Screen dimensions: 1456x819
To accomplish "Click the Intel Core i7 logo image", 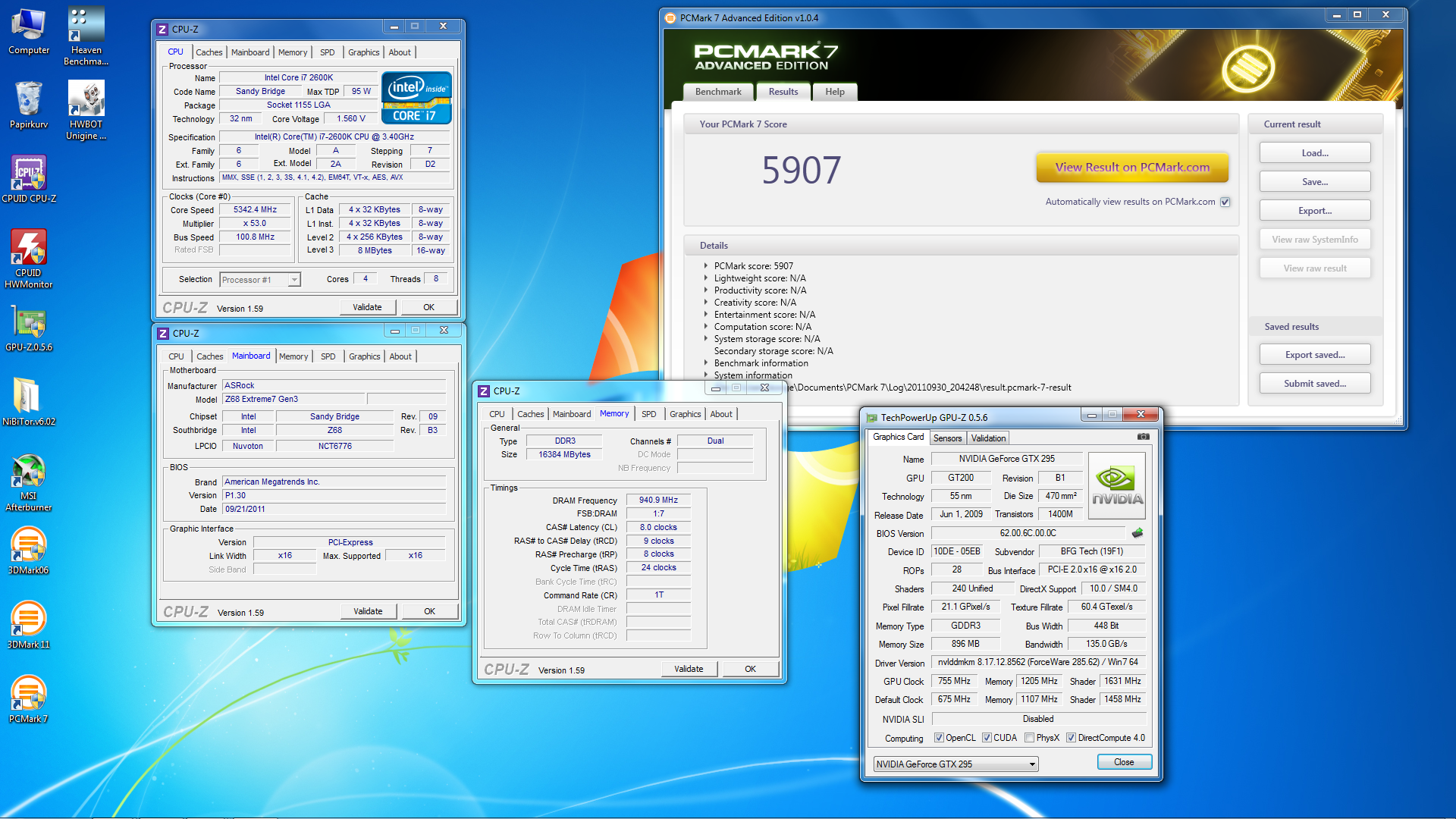I will pos(416,99).
